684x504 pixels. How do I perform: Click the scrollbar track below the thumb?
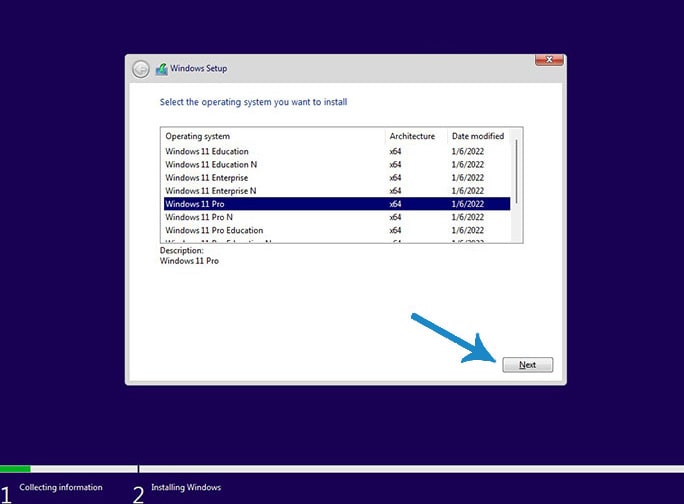(516, 225)
